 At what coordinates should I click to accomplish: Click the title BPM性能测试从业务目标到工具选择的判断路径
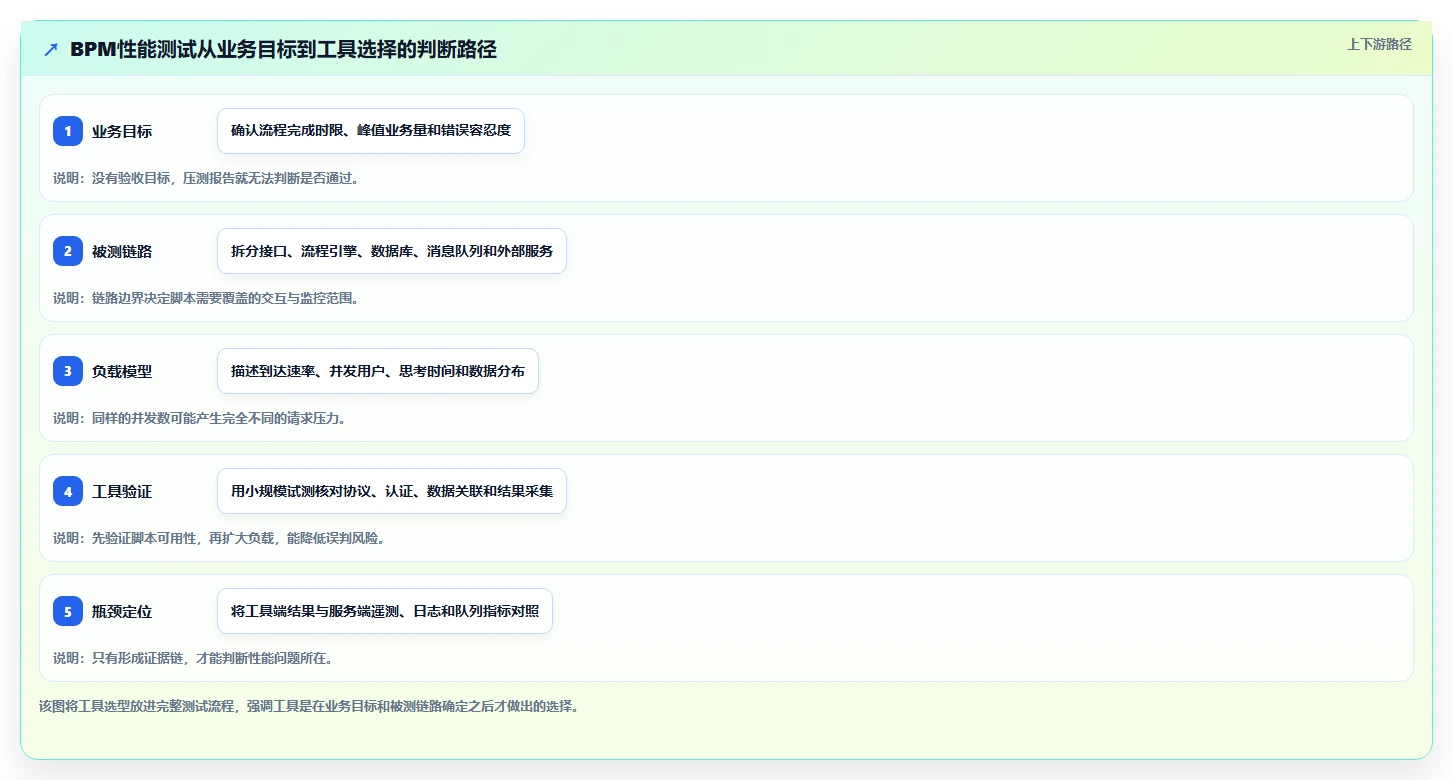283,50
